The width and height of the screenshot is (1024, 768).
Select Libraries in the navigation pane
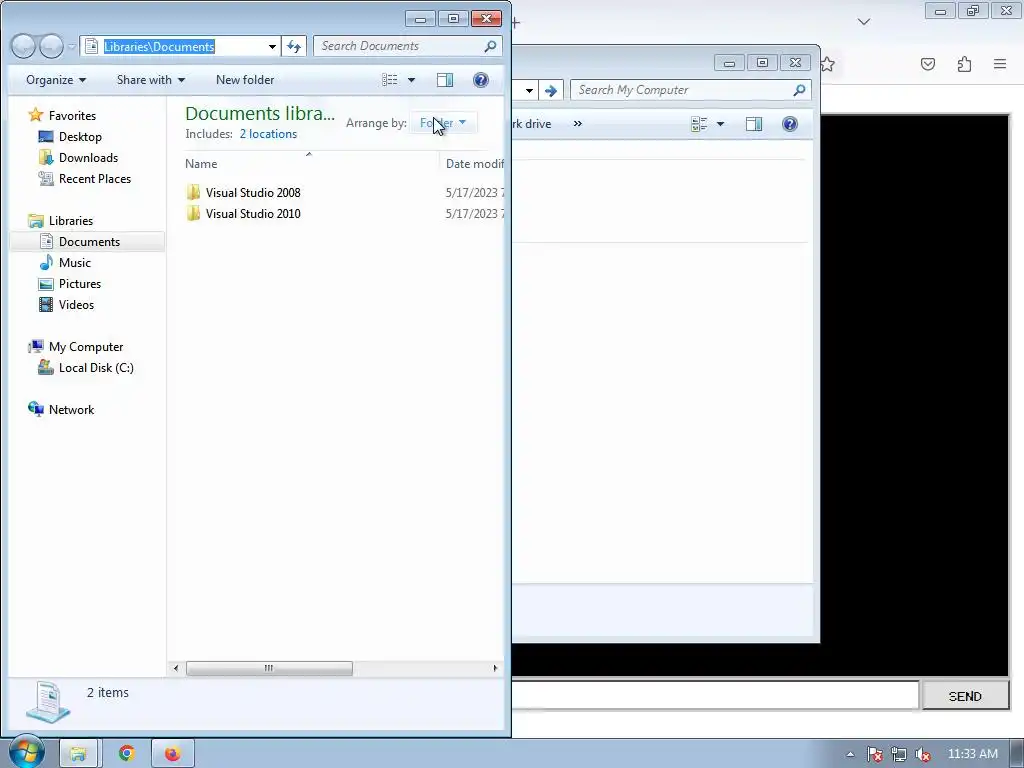click(x=71, y=221)
